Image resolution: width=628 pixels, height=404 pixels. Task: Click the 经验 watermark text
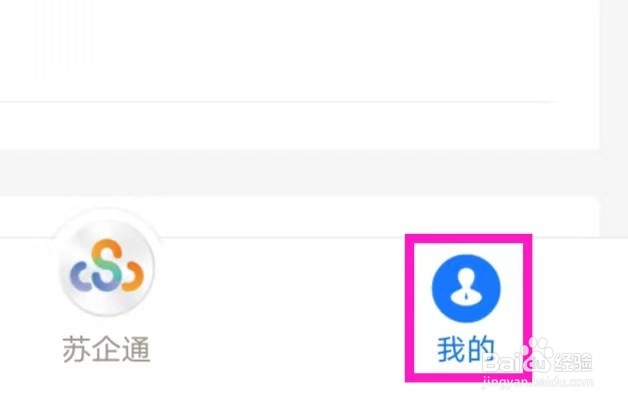pyautogui.click(x=574, y=361)
